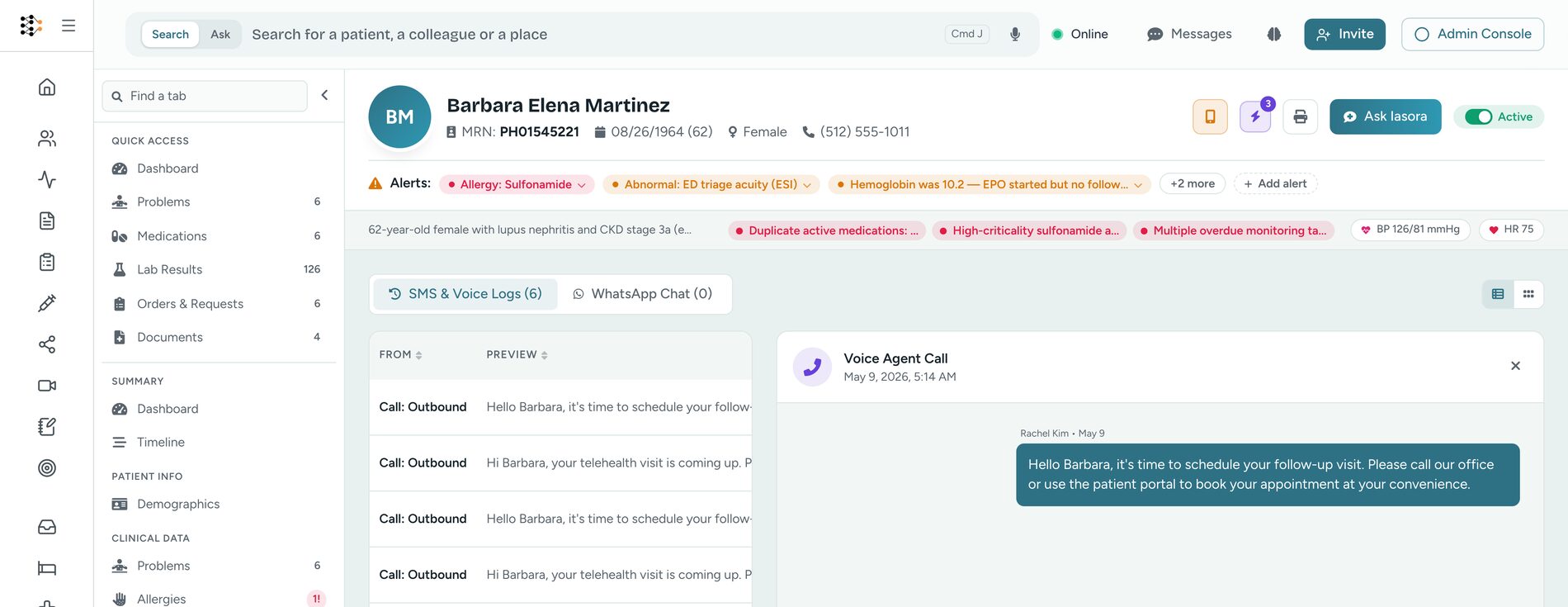Open the share nodes rail icon

47,344
